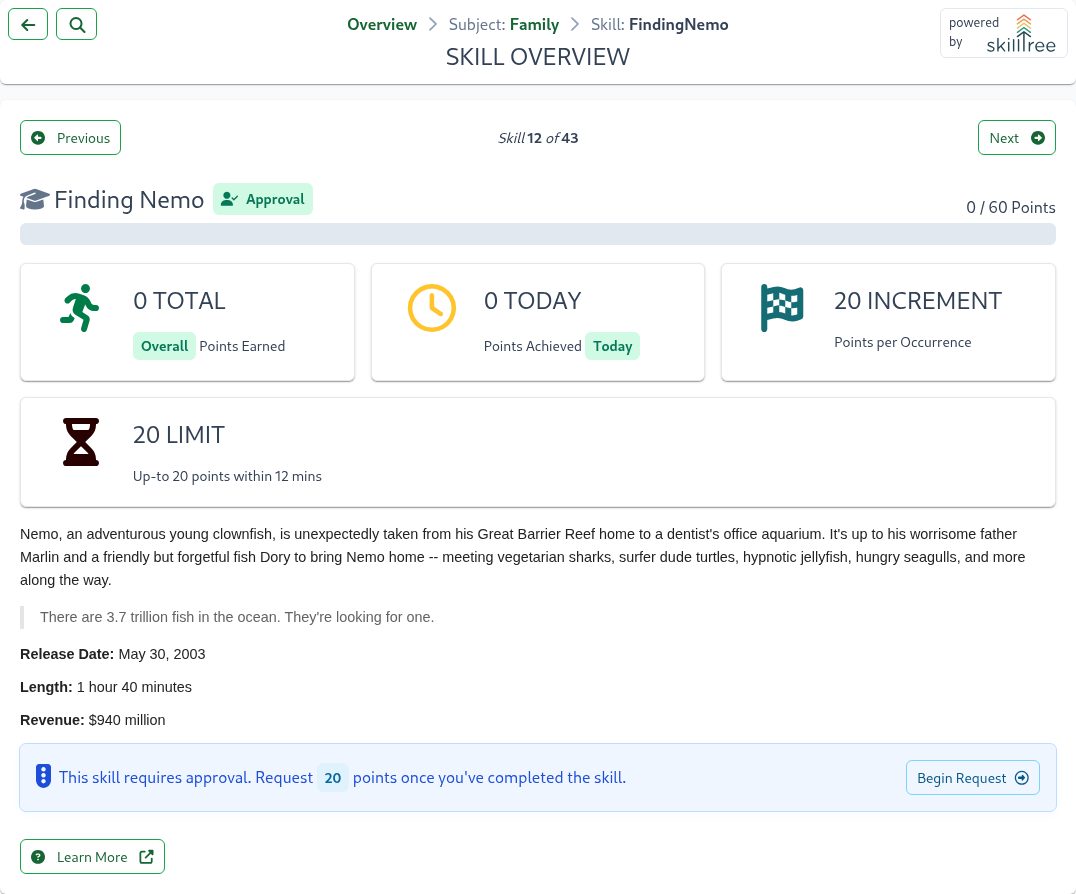Click 'Up-to 20 points within 12 mins'

[227, 476]
